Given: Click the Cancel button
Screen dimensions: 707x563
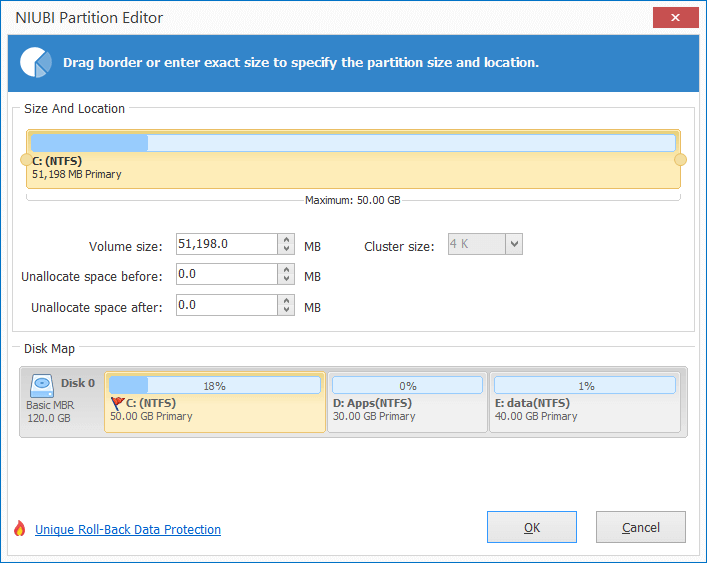Looking at the screenshot, I should [x=641, y=527].
